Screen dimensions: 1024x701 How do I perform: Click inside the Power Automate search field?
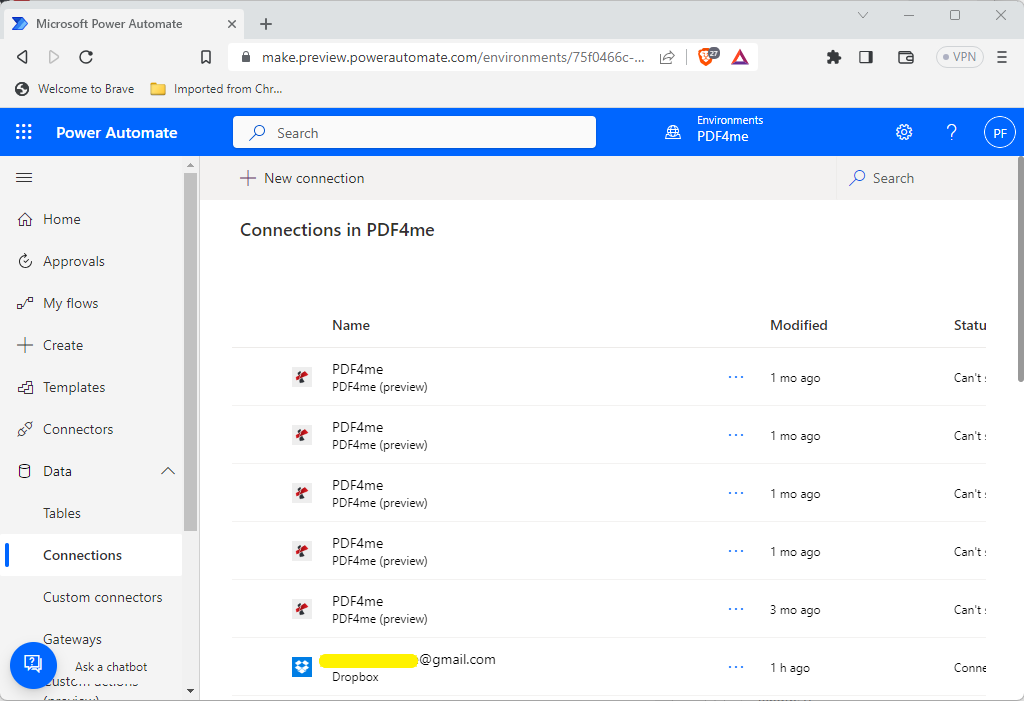click(x=414, y=131)
